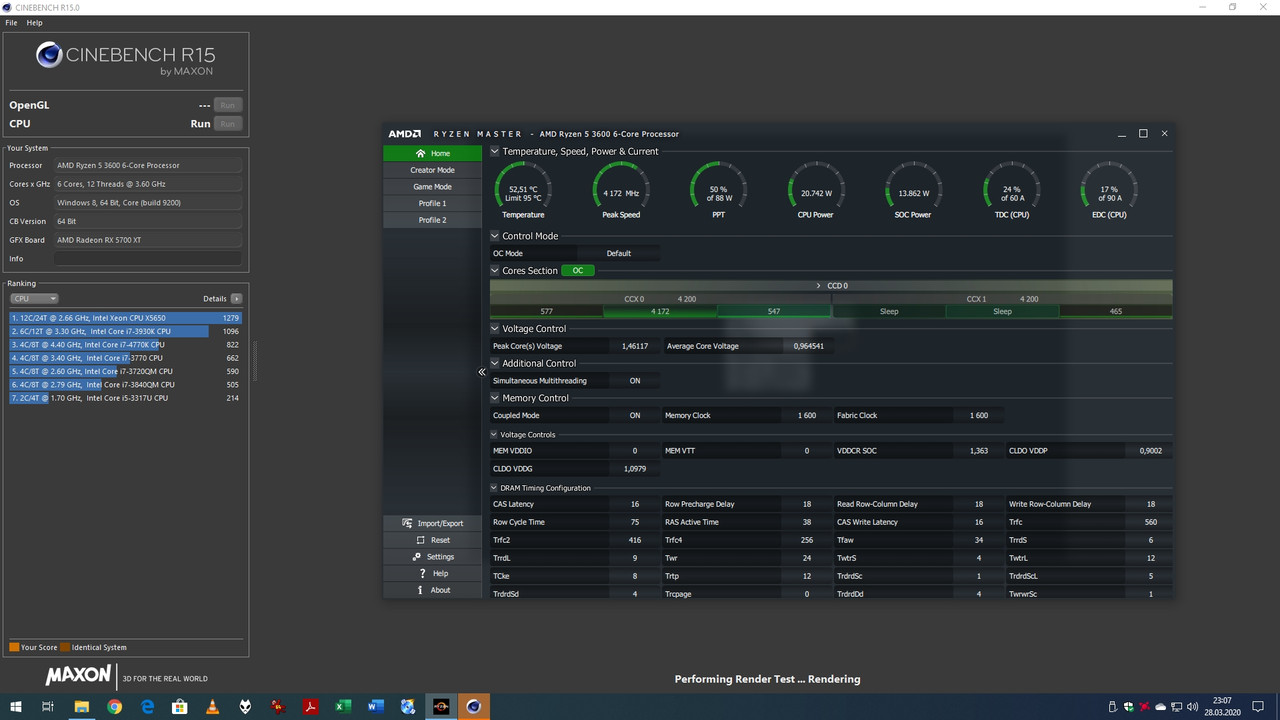Open Microsoft Edge from the taskbar

pyautogui.click(x=147, y=707)
